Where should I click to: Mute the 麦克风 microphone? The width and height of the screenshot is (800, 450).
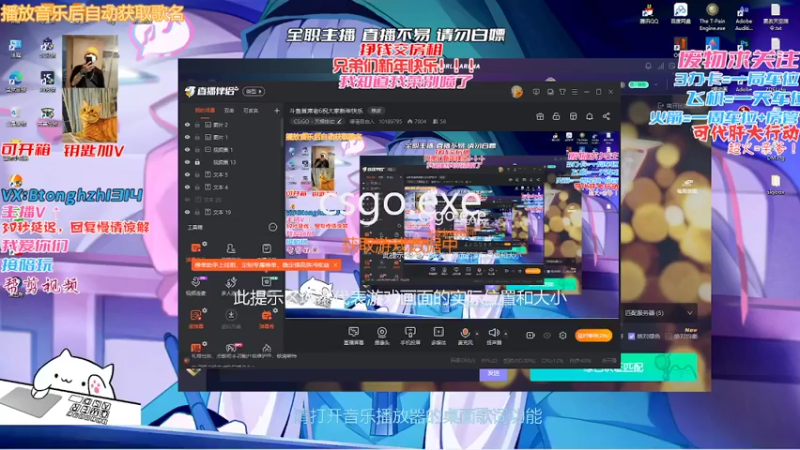(465, 336)
